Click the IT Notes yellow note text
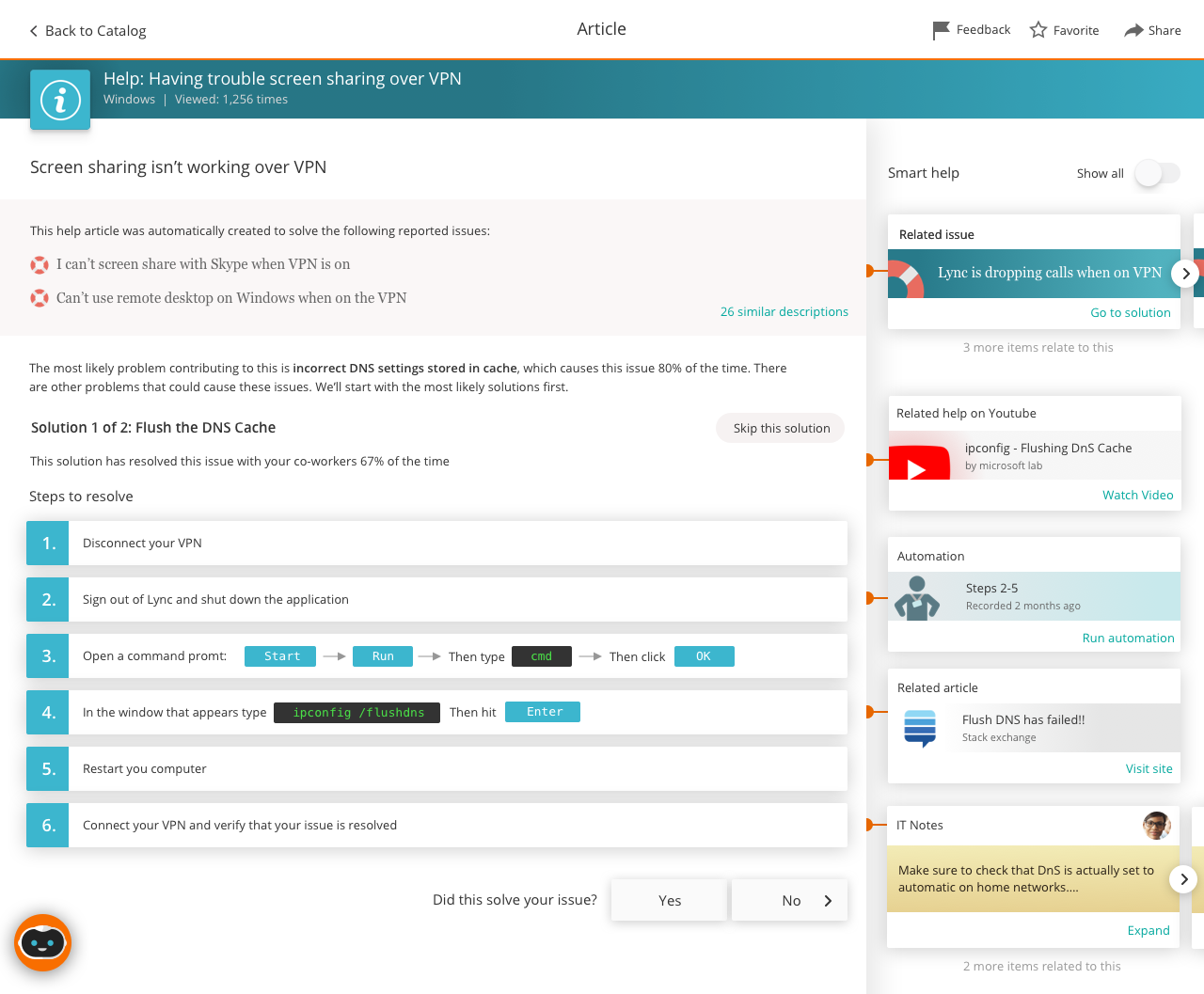1204x994 pixels. tap(1026, 879)
